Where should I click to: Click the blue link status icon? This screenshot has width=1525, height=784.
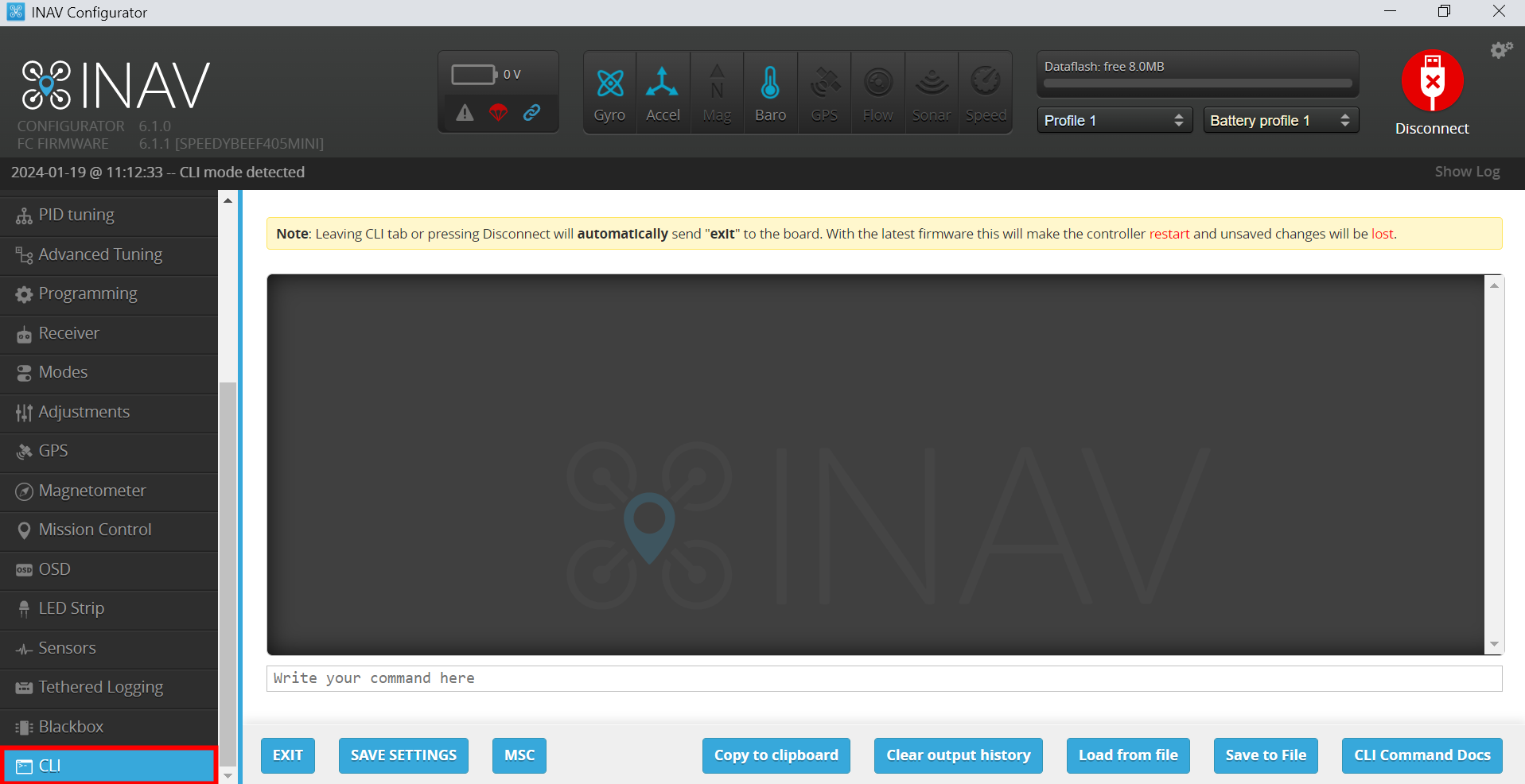click(531, 113)
